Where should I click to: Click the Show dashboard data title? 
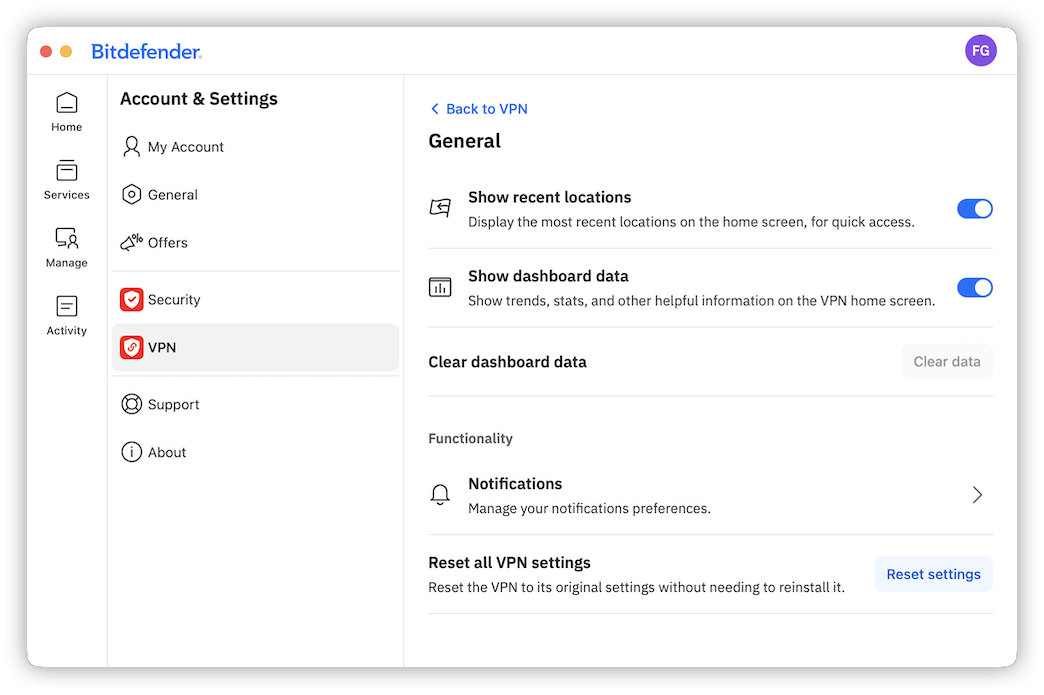coord(548,276)
